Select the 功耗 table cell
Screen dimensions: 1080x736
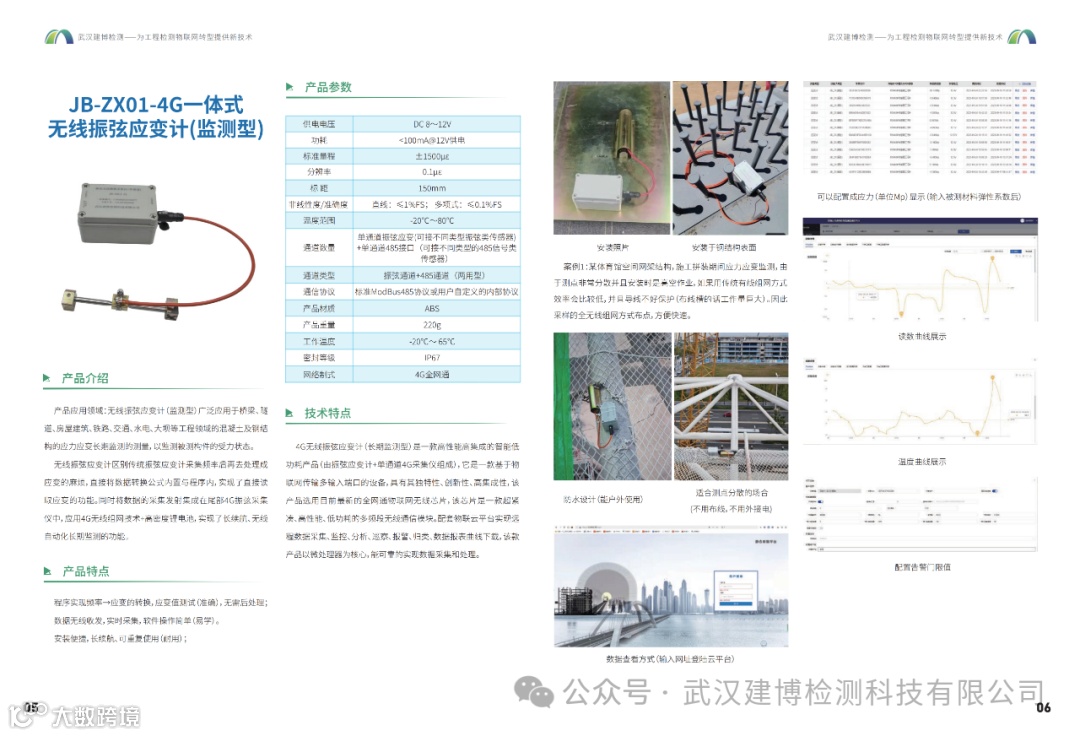[319, 140]
